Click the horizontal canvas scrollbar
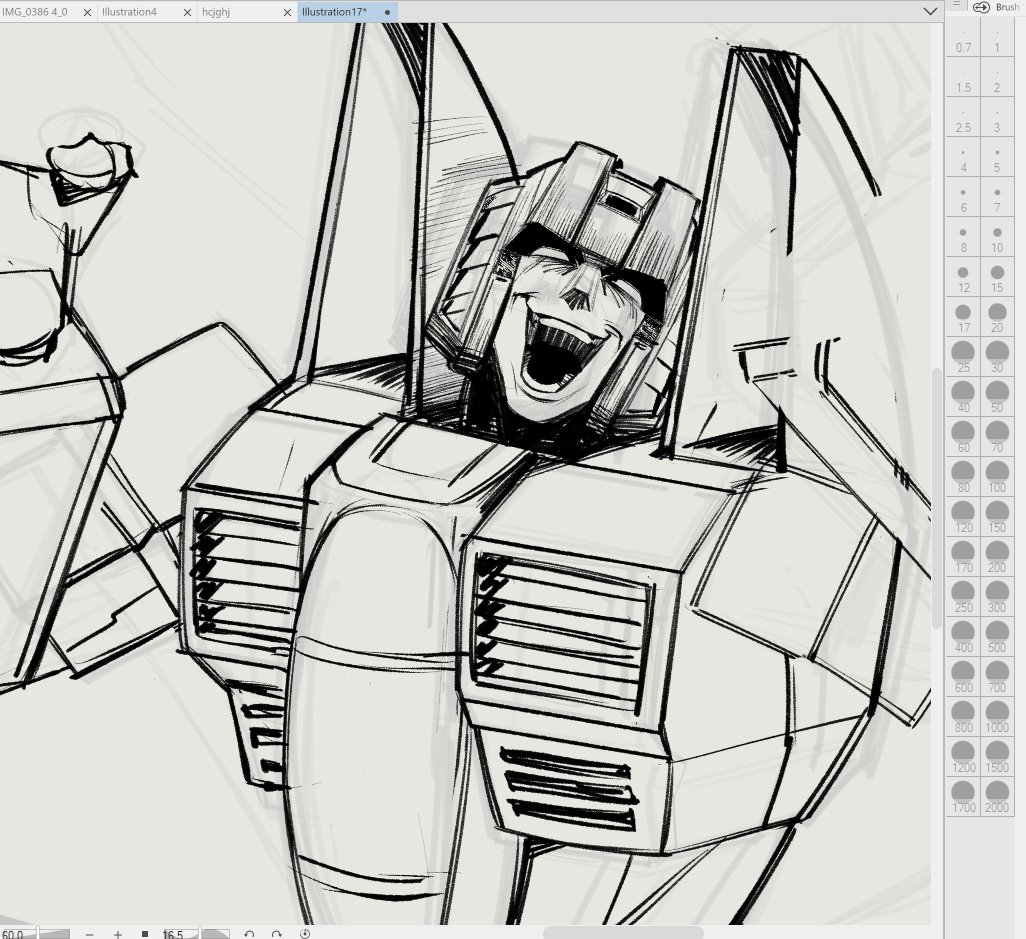1026x939 pixels. pyautogui.click(x=623, y=932)
